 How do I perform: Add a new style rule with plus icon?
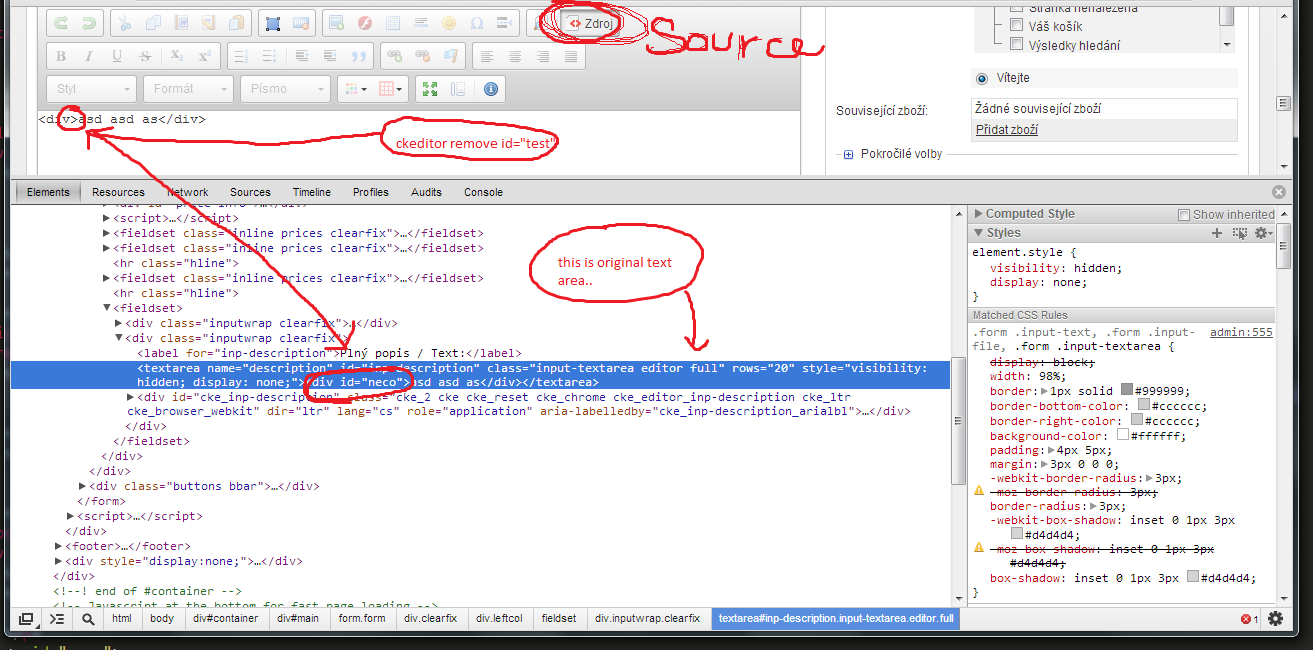point(1217,233)
